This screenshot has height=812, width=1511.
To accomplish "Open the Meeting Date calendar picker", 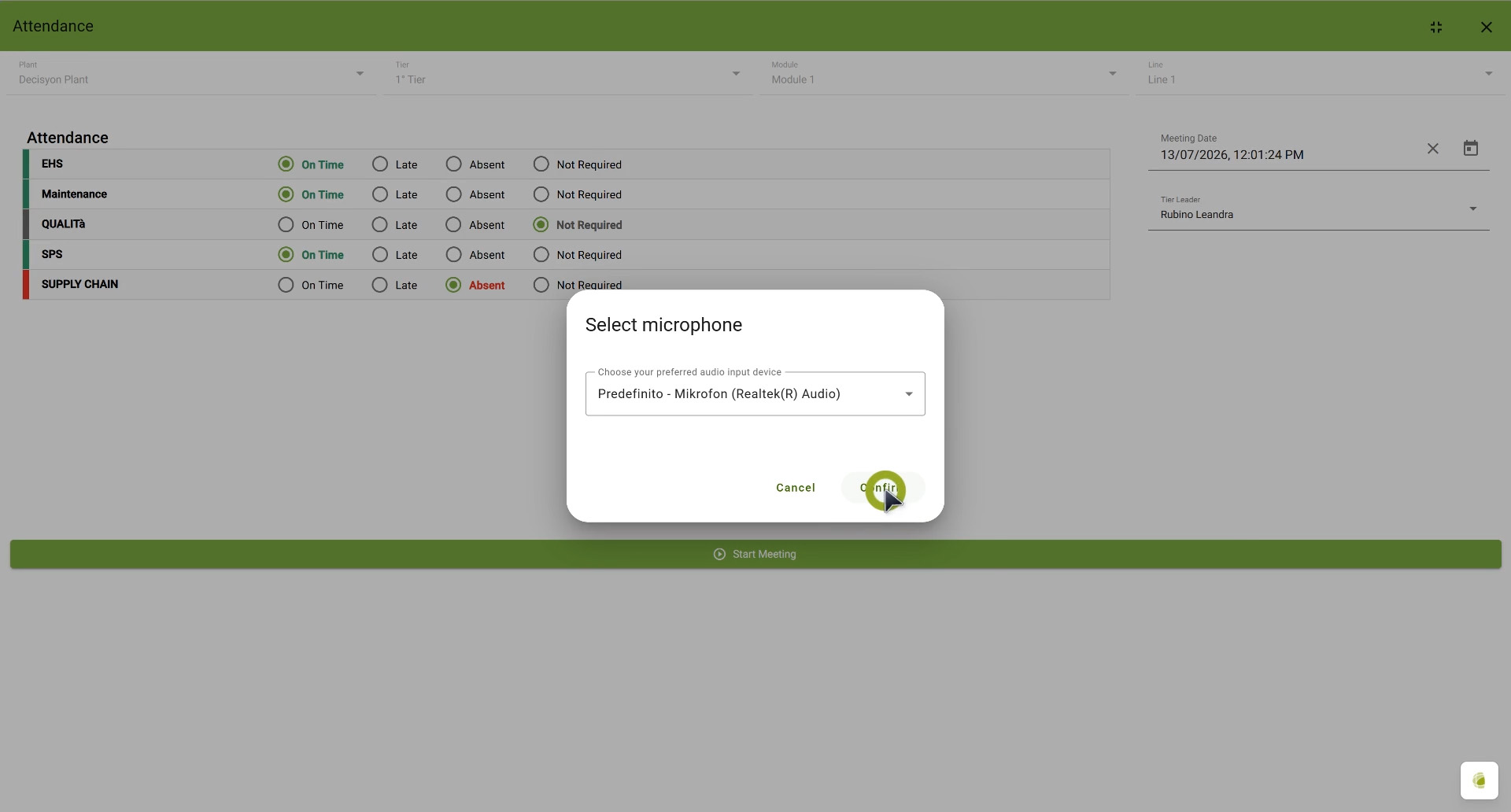I will click(x=1471, y=148).
